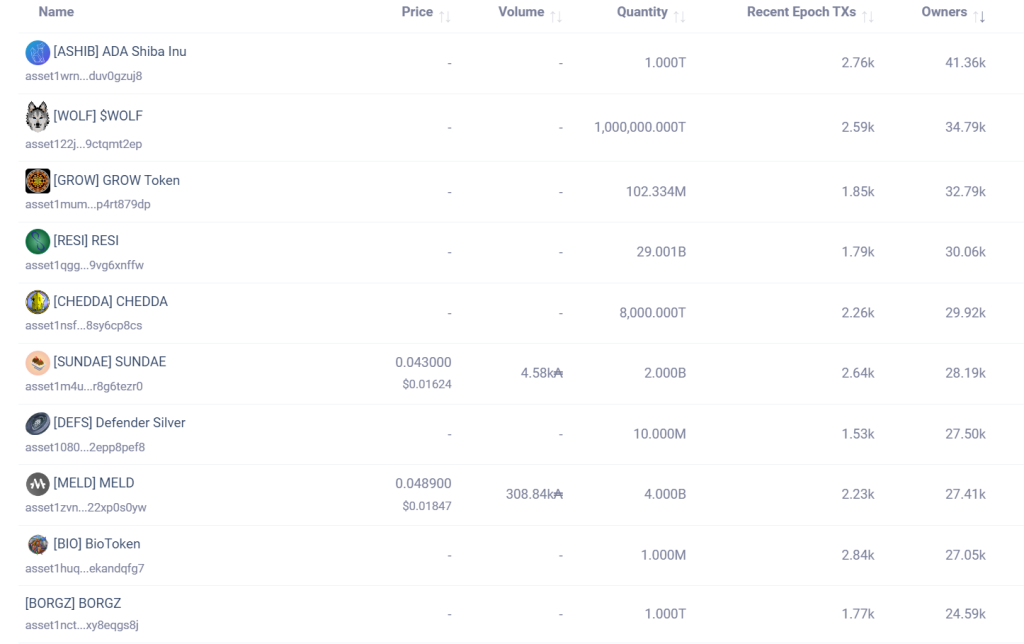Sort by Owners column arrows
Screen dimensions: 1024x644
pos(979,17)
